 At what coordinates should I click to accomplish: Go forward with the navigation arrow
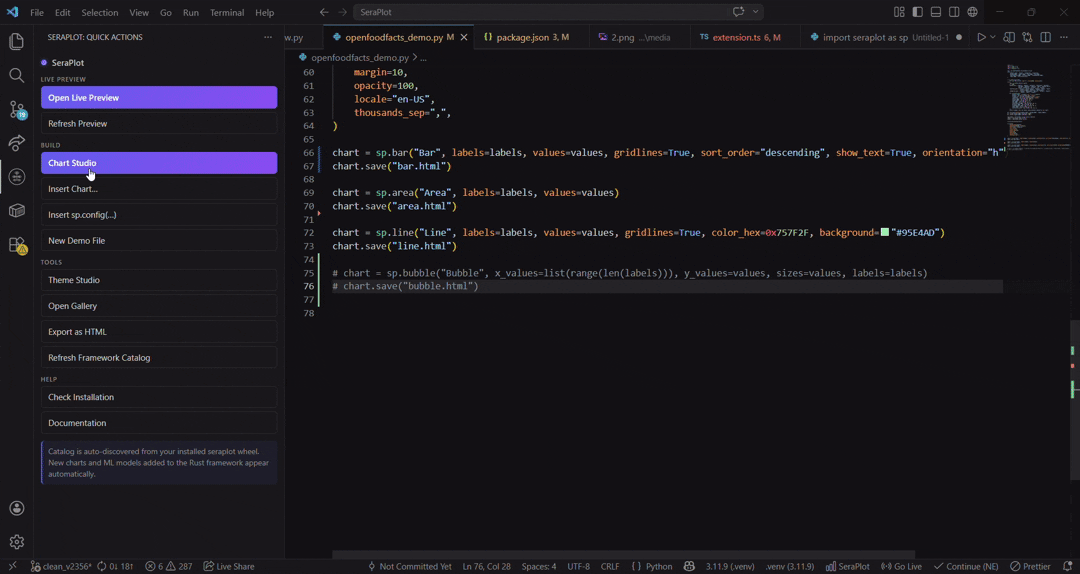pos(342,12)
